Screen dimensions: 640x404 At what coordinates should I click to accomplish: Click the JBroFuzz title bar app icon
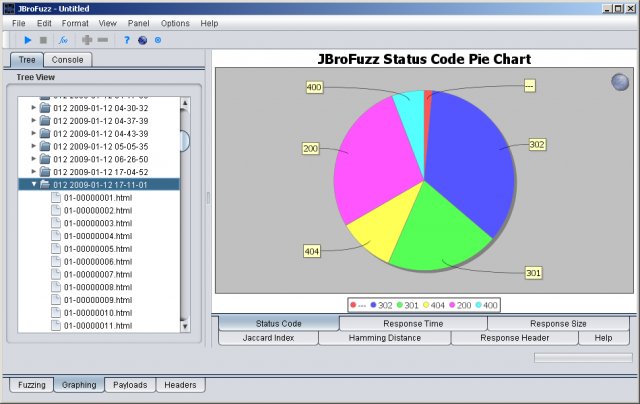[9, 8]
